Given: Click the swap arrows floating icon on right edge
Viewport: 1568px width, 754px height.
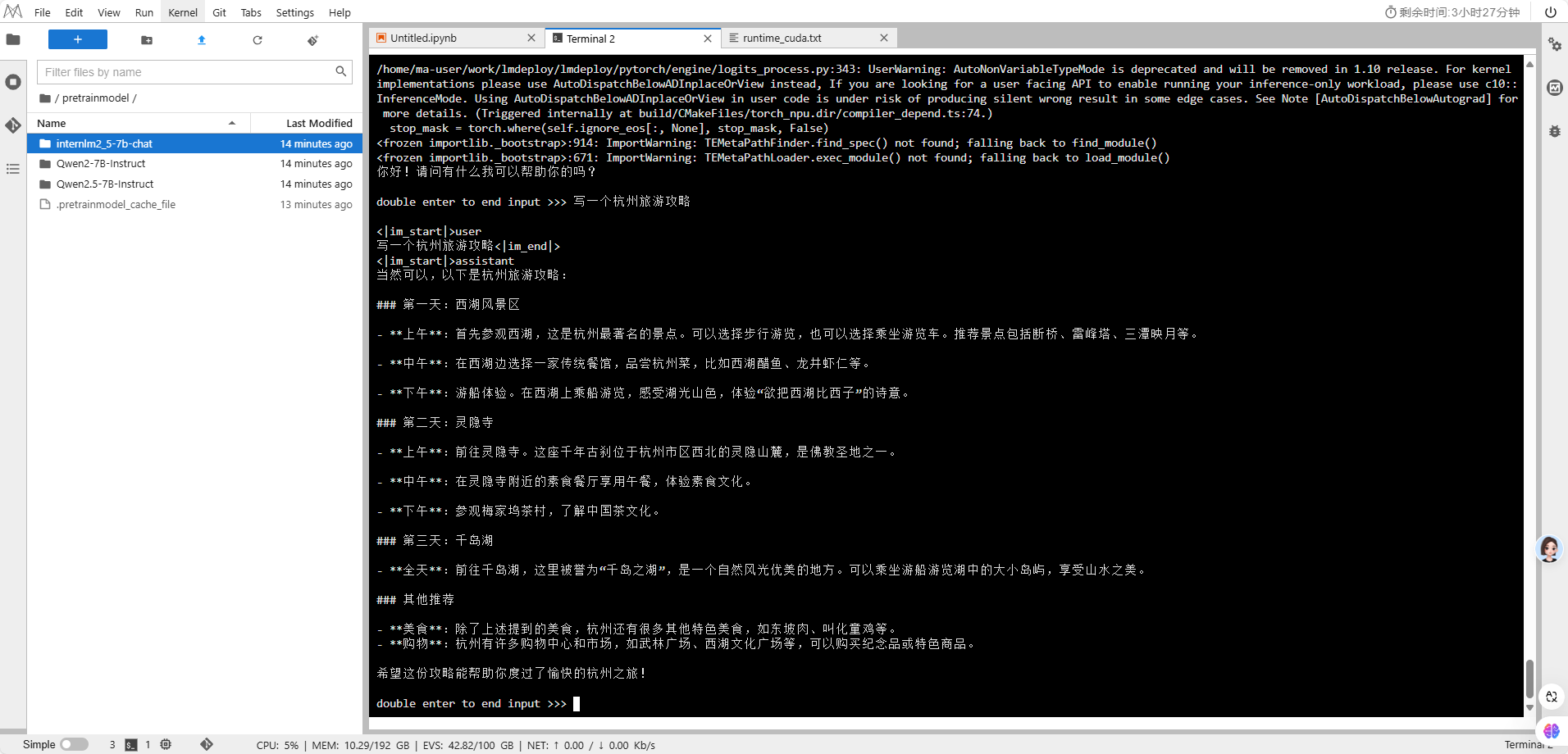Looking at the screenshot, I should [1552, 697].
